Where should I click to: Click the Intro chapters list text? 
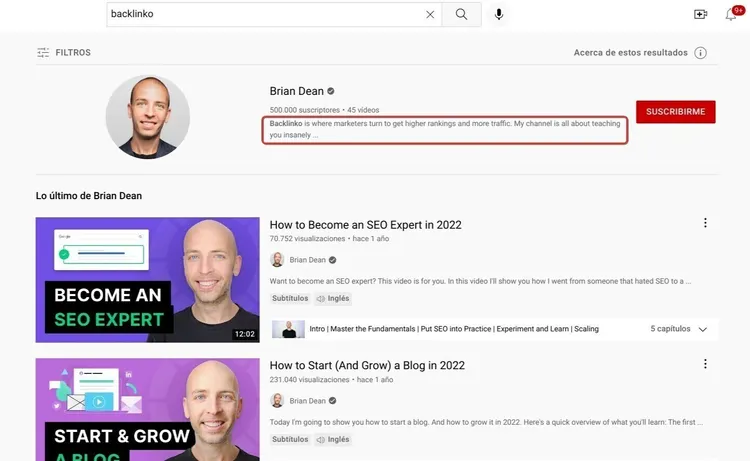(x=454, y=329)
